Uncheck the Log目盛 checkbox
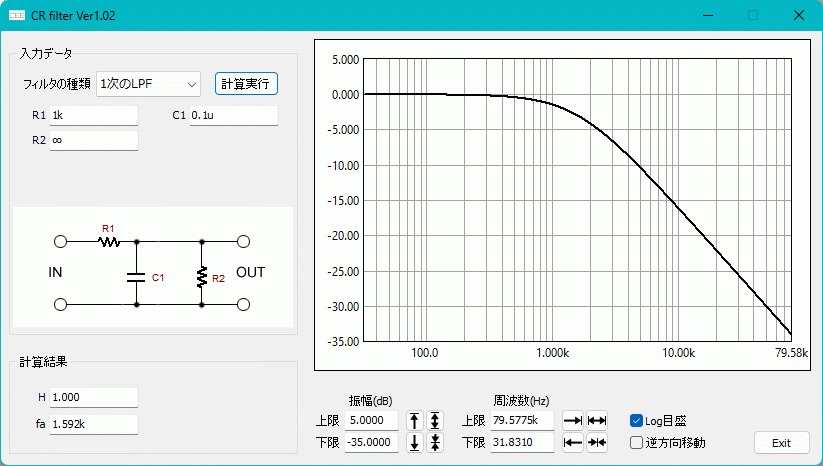The image size is (823, 466). pyautogui.click(x=637, y=421)
